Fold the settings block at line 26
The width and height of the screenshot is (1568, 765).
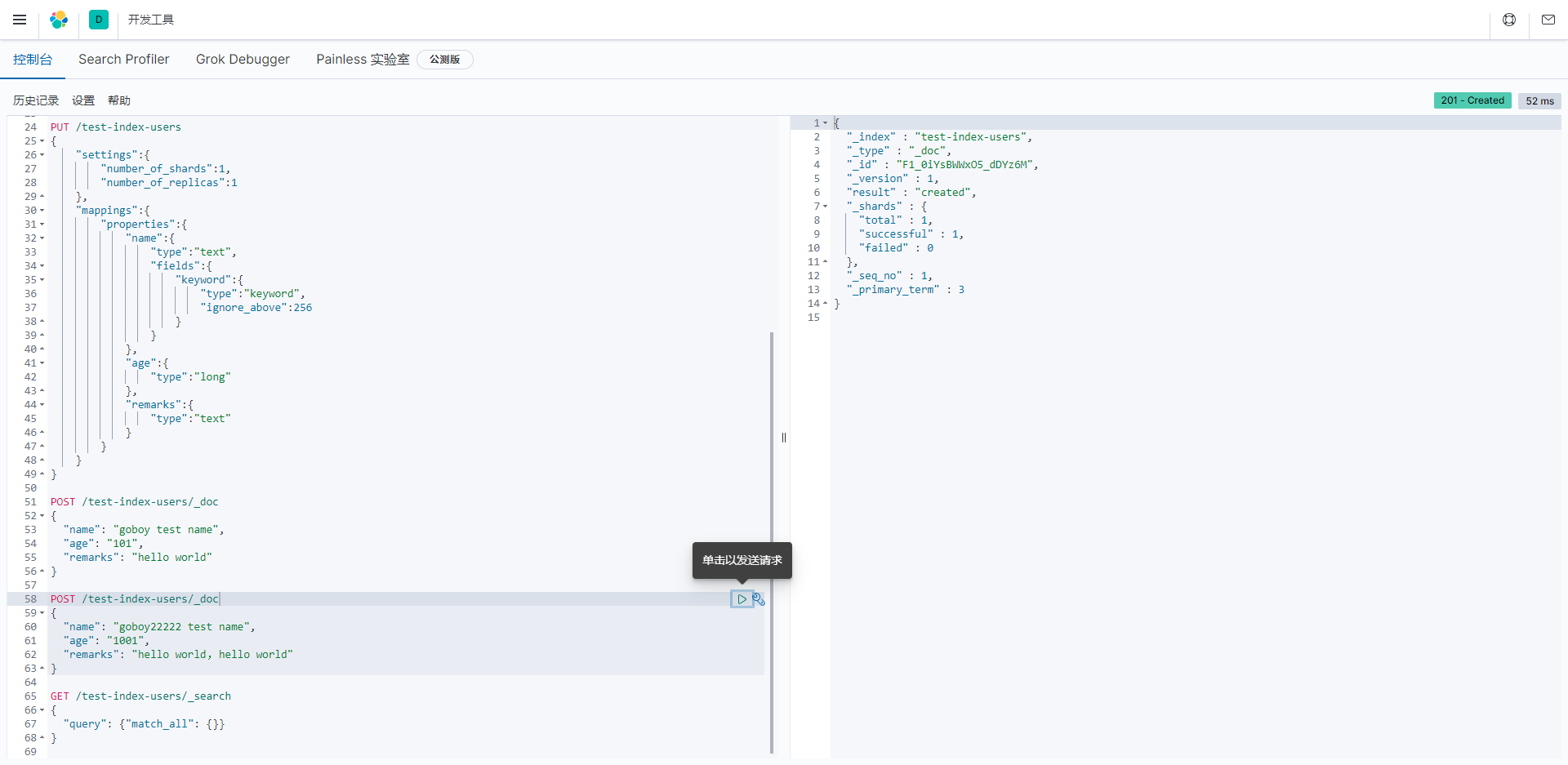[x=42, y=155]
